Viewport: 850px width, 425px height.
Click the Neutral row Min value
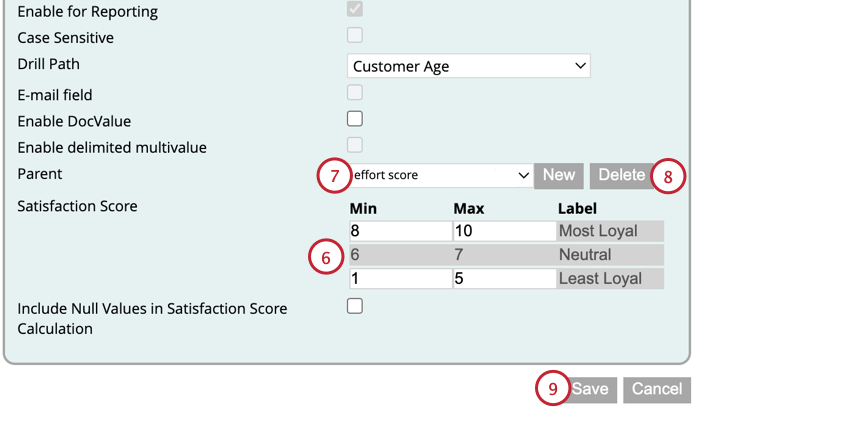pos(399,255)
